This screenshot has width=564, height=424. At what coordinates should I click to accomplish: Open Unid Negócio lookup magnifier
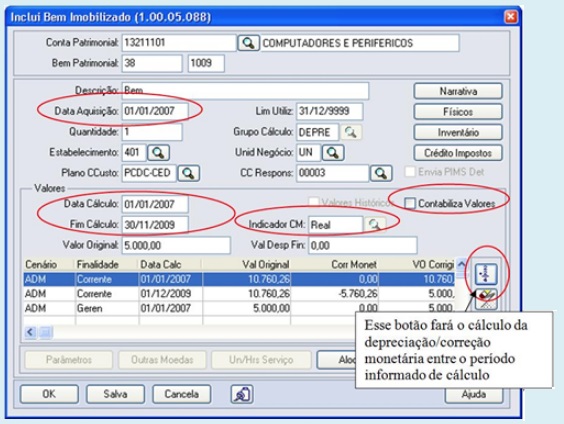point(333,153)
